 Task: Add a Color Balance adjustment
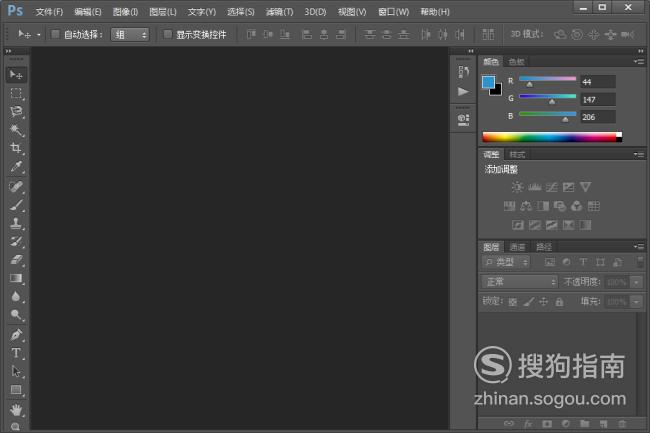tap(526, 206)
